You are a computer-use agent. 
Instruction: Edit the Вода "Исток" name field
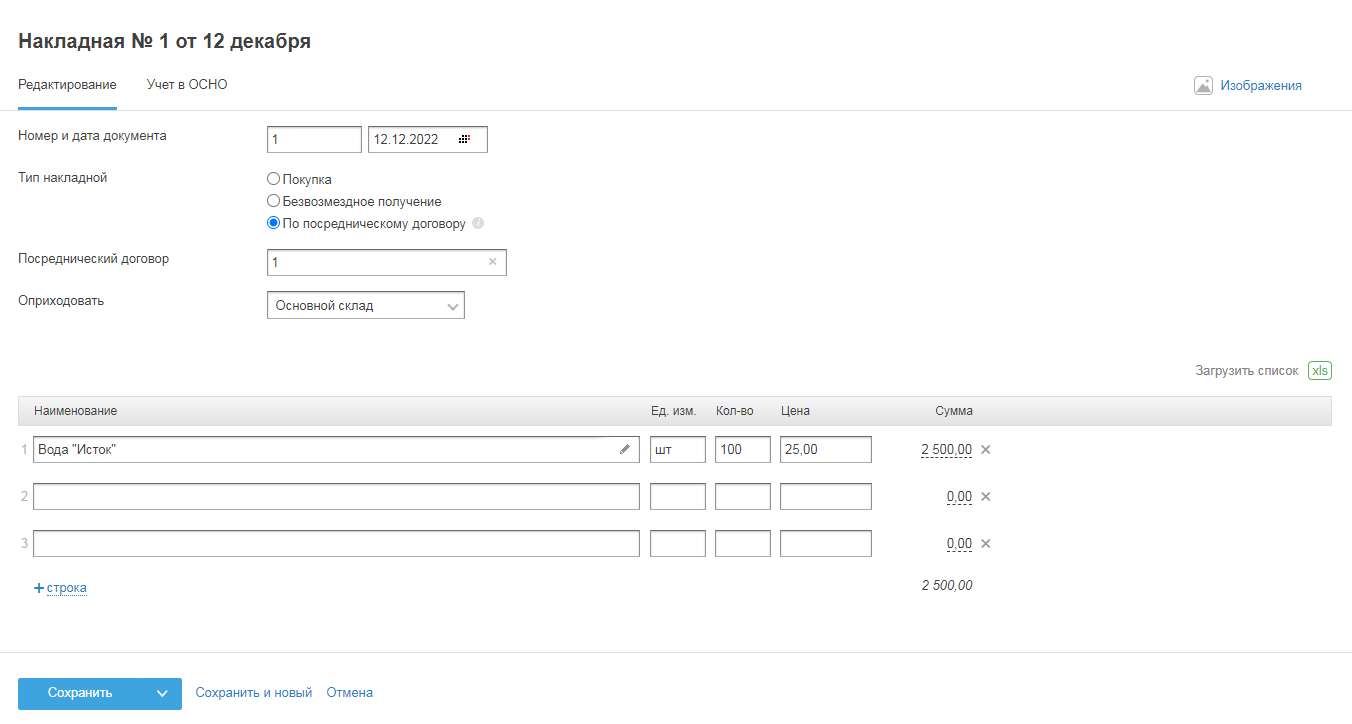coord(336,450)
